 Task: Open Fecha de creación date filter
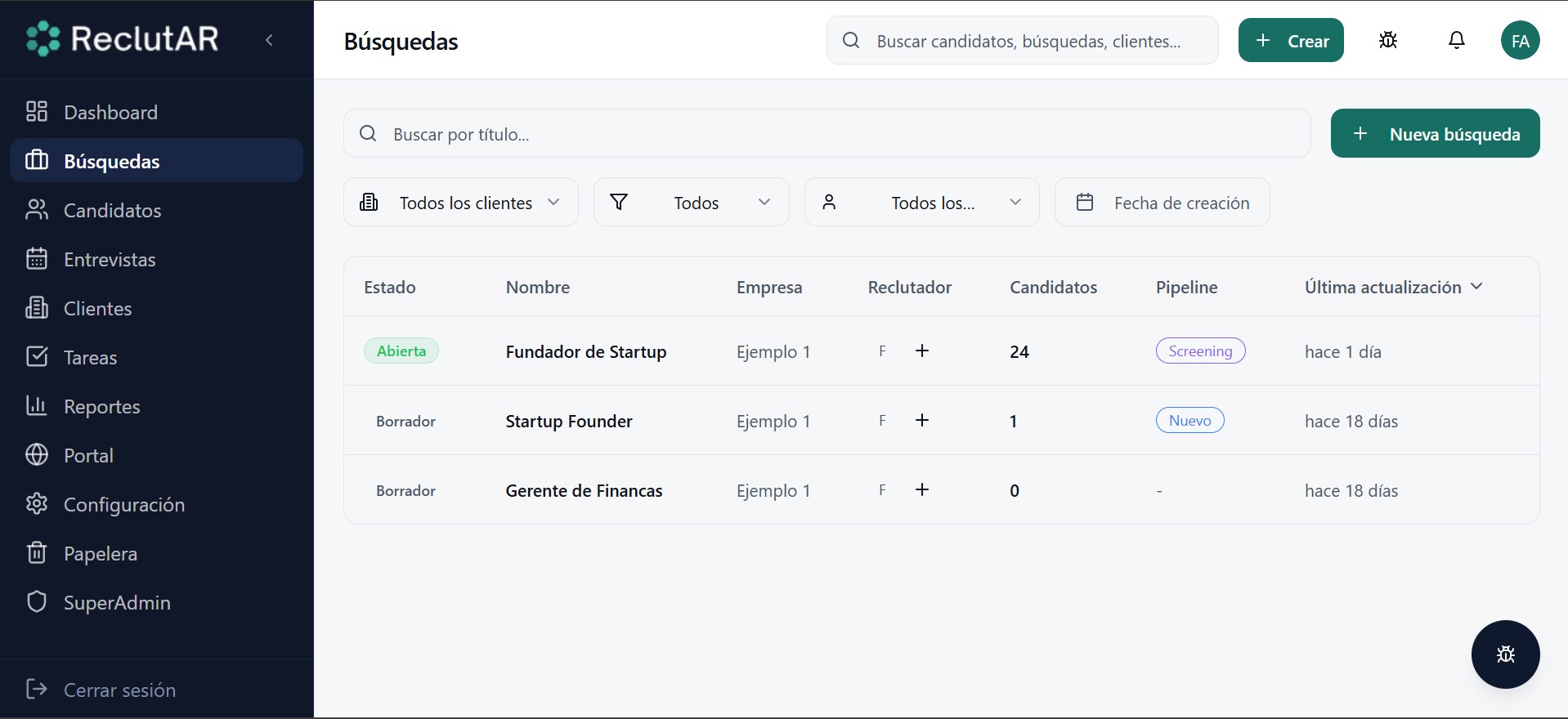(x=1162, y=202)
